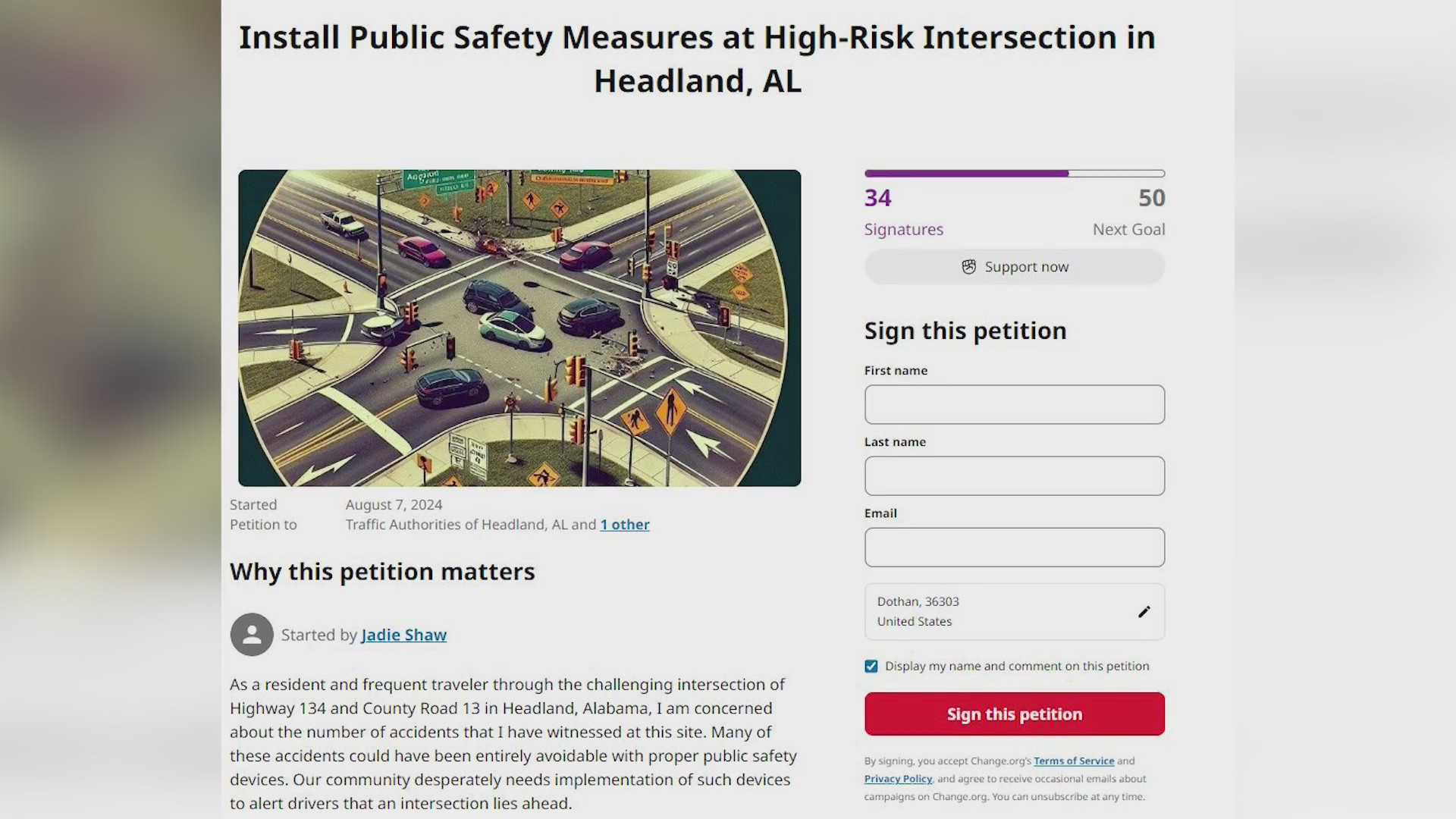Select the 'Why this petition matters' heading
This screenshot has width=1456, height=819.
point(382,571)
